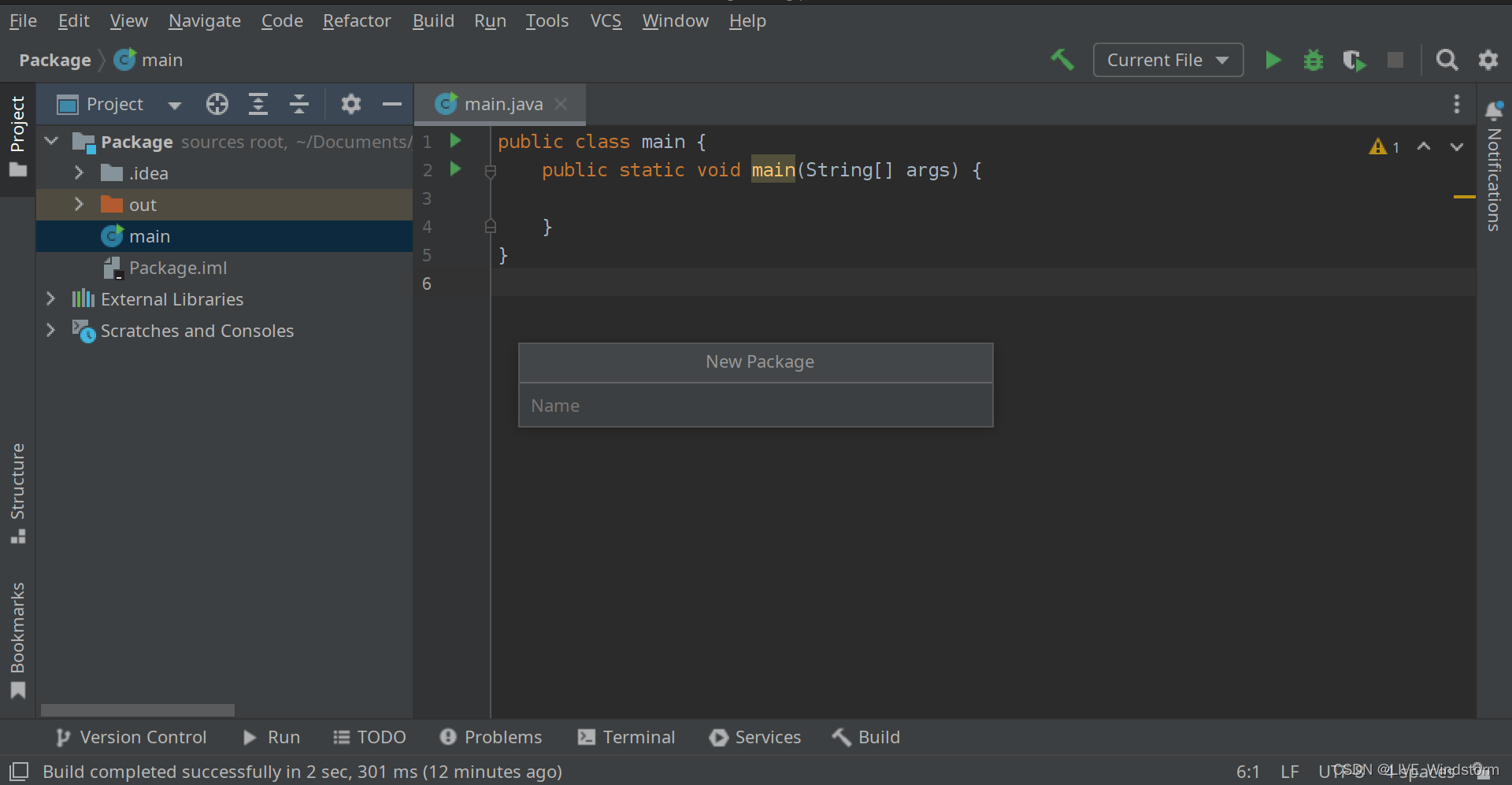Screen dimensions: 1512x785
Task: Expand the .idea folder
Action: (x=79, y=172)
